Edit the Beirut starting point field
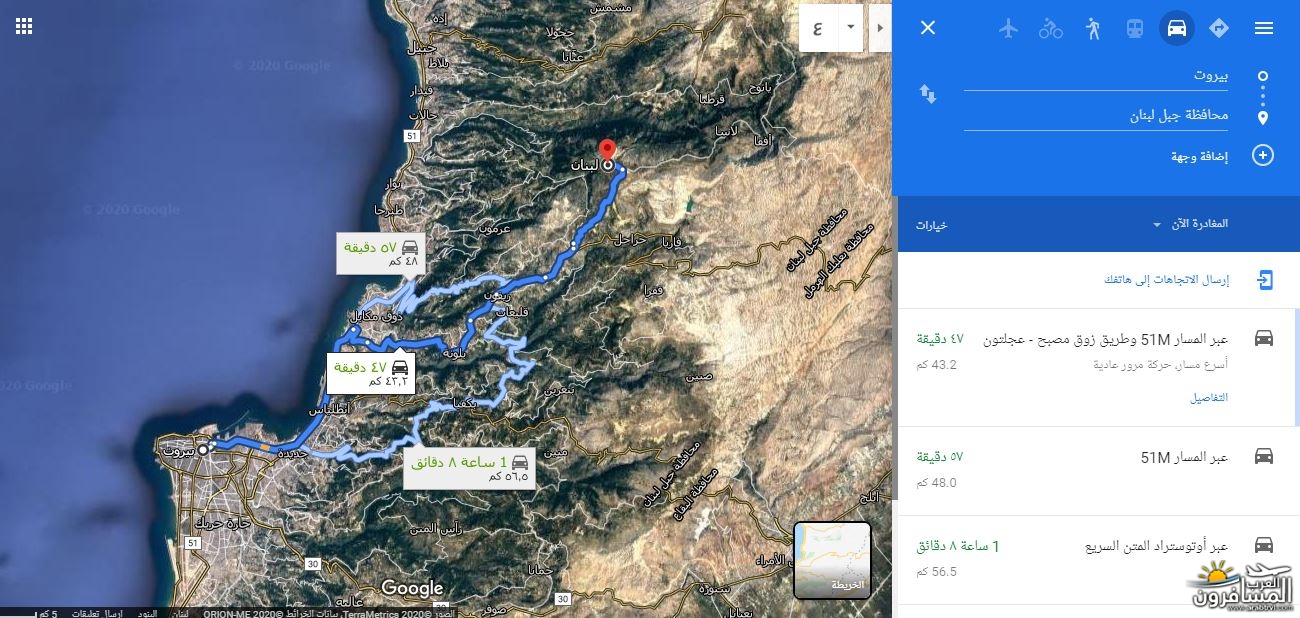The width and height of the screenshot is (1300, 618). [1096, 76]
